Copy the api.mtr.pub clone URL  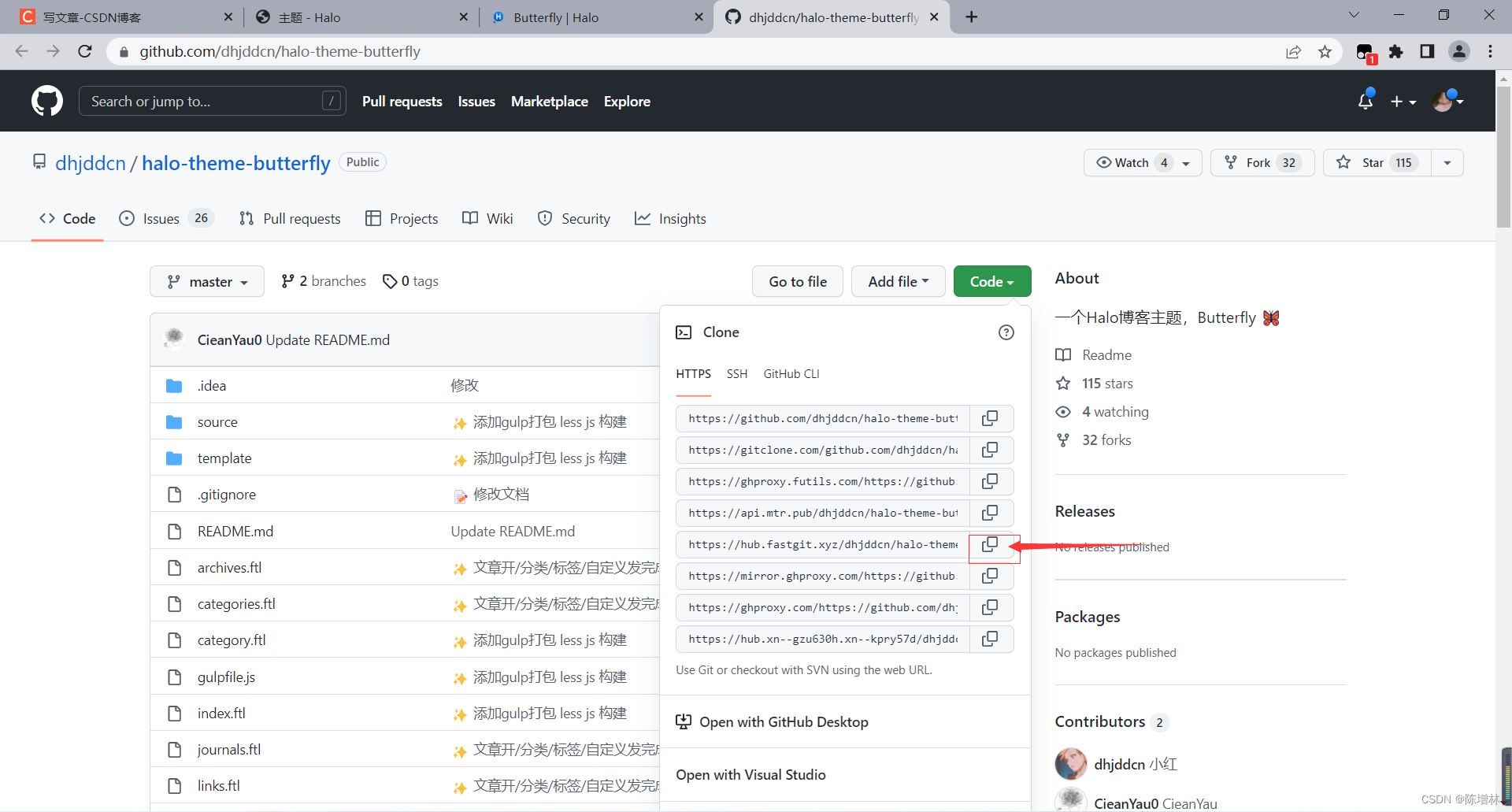(x=991, y=513)
